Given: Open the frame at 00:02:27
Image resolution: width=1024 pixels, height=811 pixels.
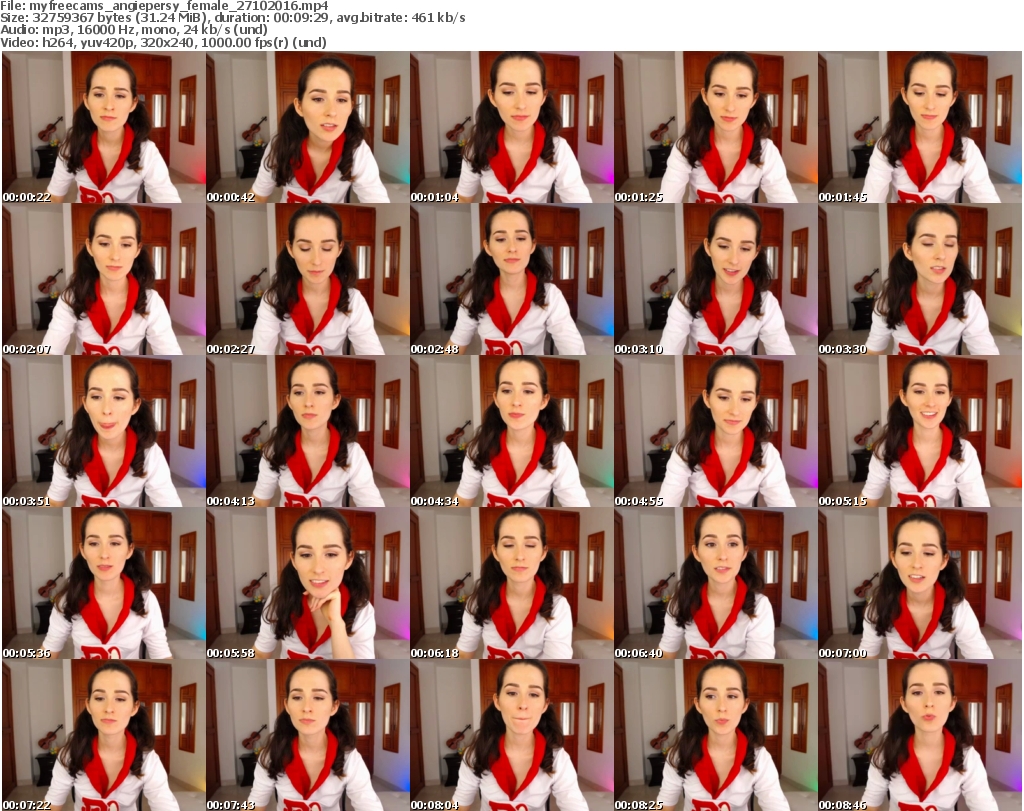Looking at the screenshot, I should tap(308, 279).
